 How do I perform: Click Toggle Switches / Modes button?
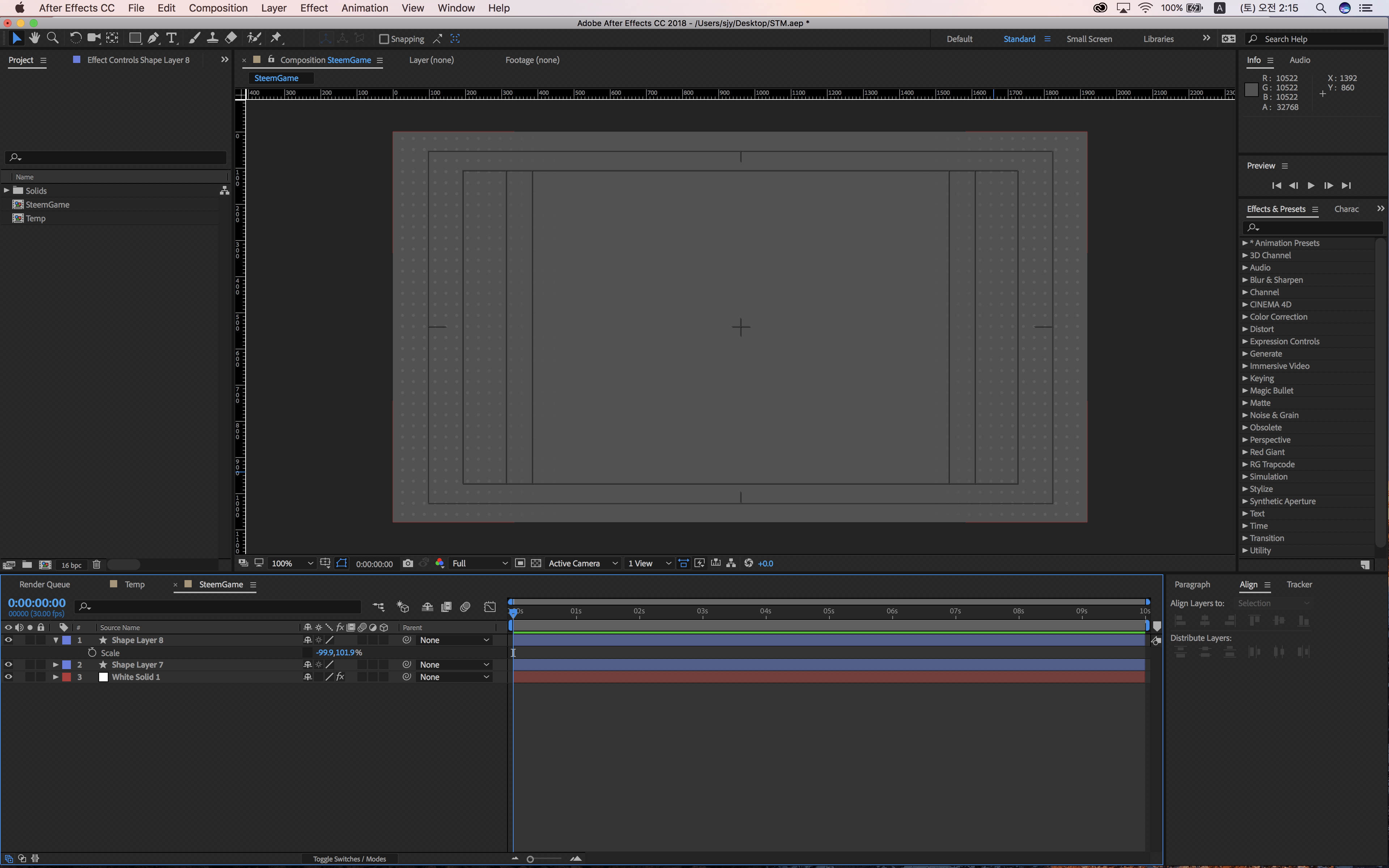click(349, 859)
